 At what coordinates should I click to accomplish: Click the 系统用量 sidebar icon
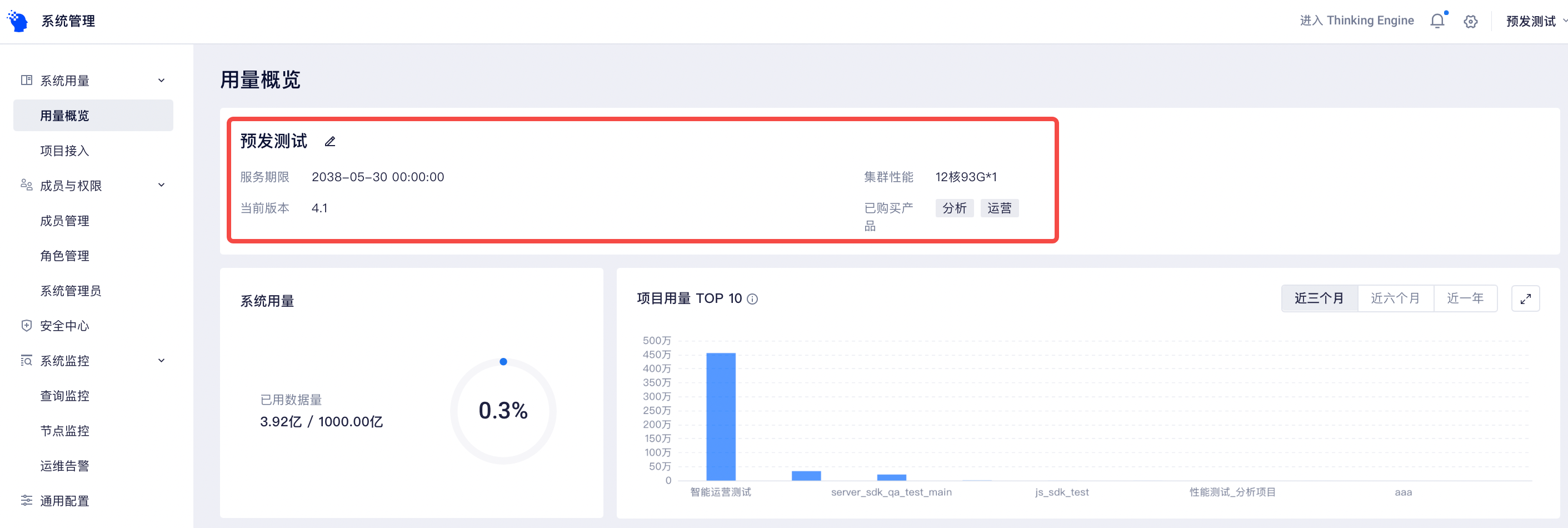tap(26, 81)
